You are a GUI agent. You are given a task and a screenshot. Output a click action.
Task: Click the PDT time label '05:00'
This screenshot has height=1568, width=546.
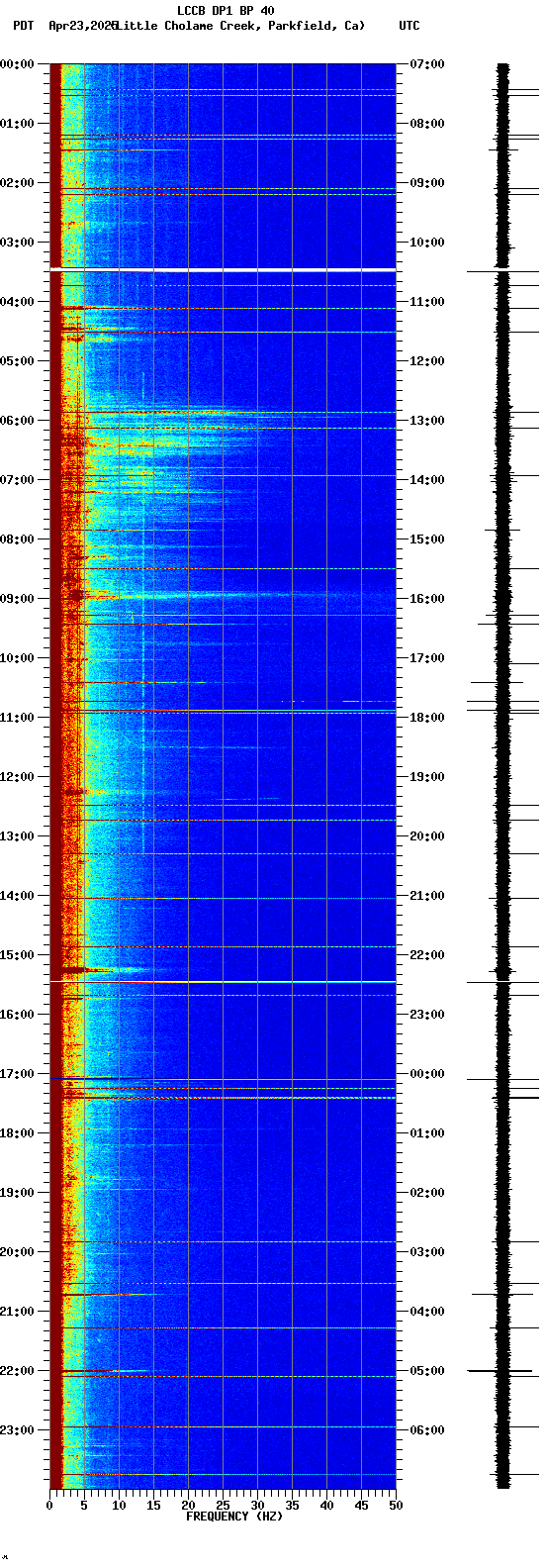point(18,361)
